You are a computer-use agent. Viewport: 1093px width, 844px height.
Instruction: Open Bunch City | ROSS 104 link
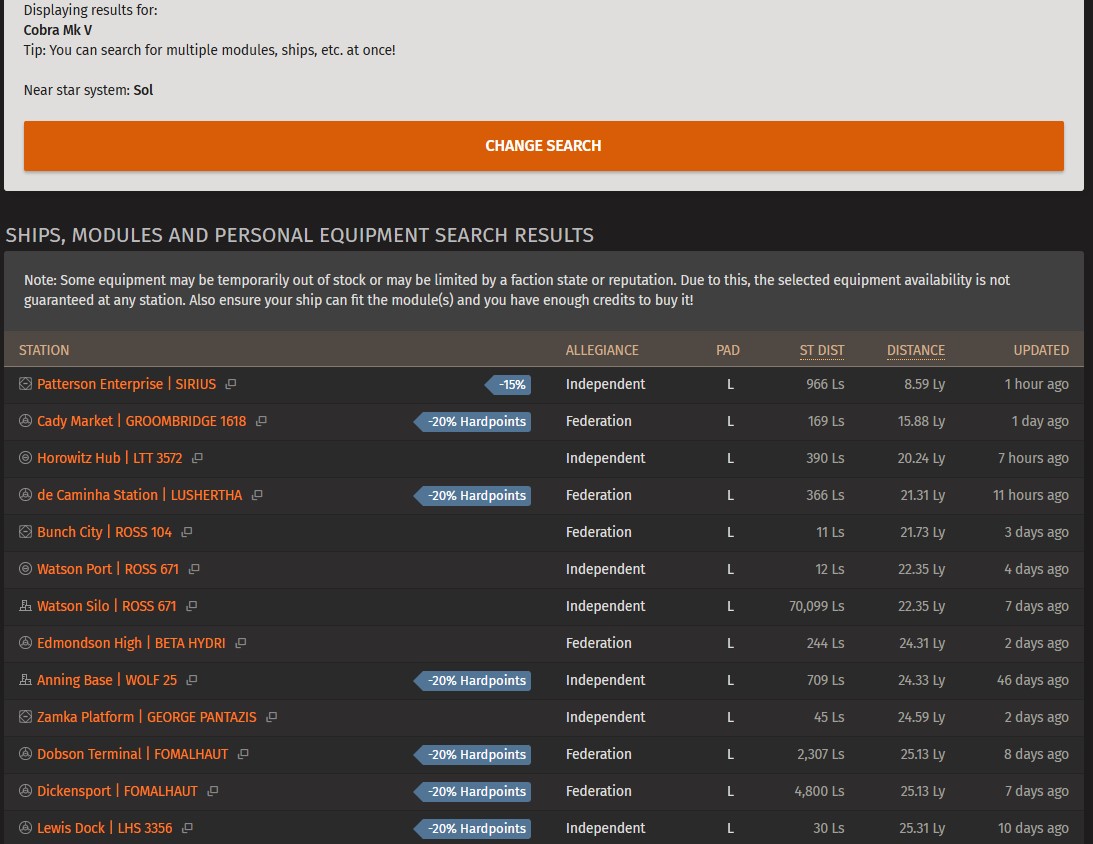tap(104, 532)
